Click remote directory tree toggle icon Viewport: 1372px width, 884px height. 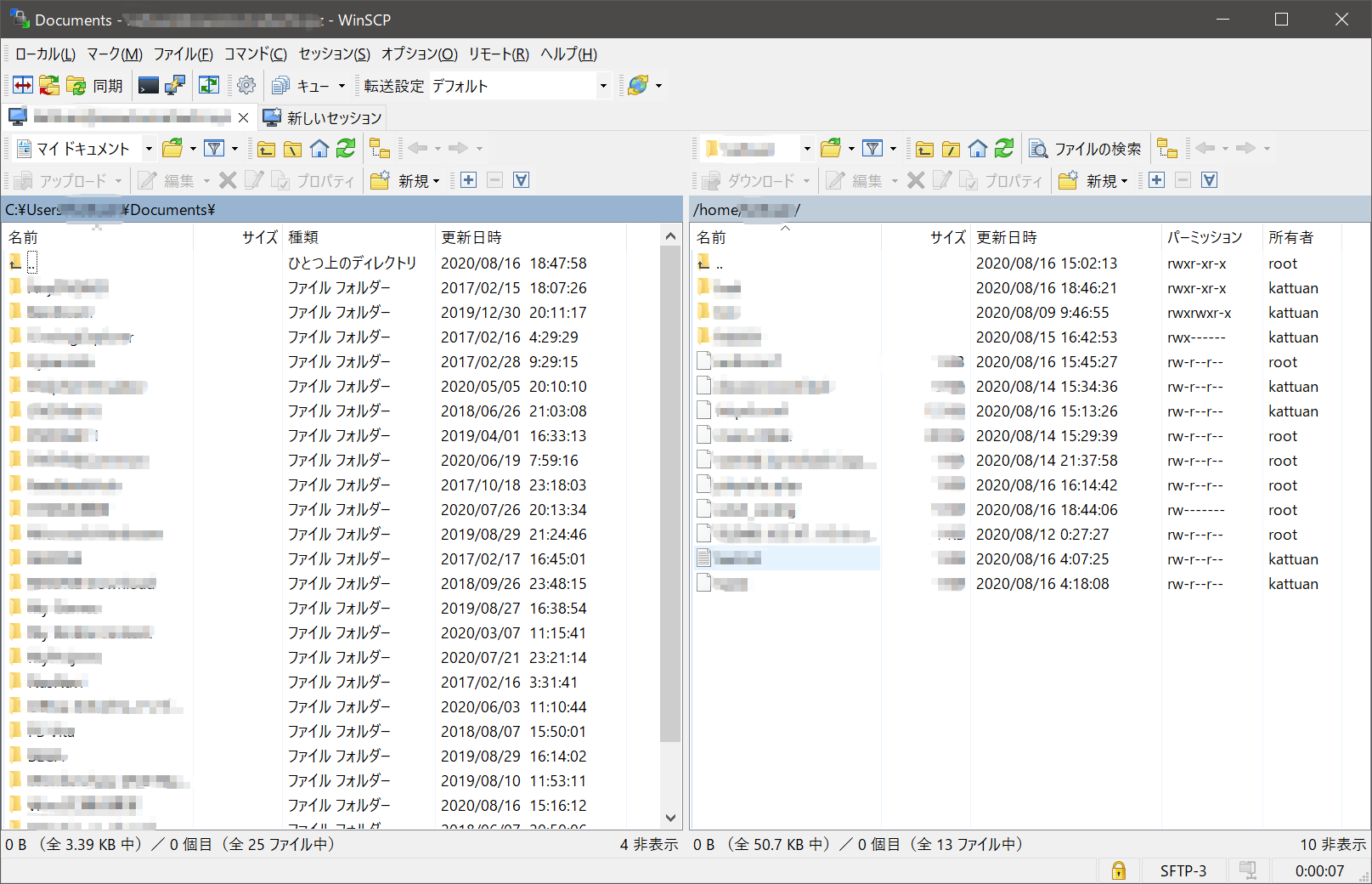(1167, 149)
